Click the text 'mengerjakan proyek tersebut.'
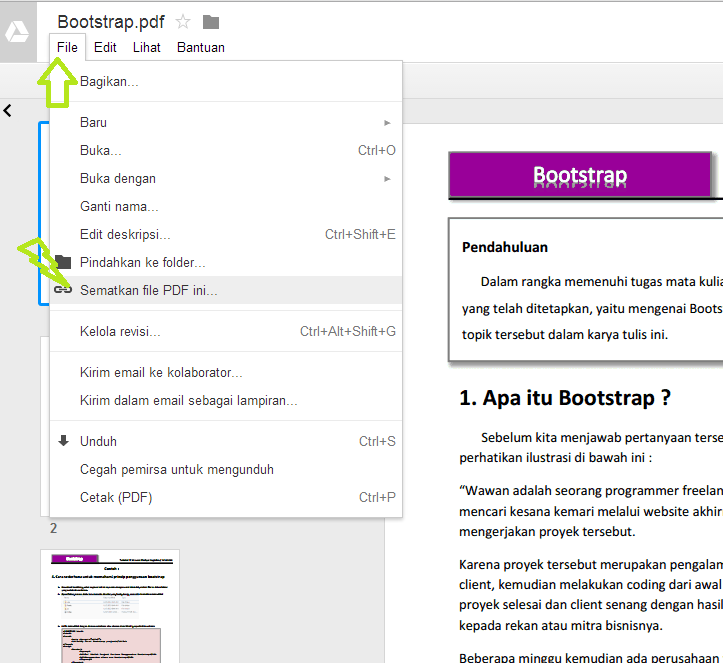 547,532
